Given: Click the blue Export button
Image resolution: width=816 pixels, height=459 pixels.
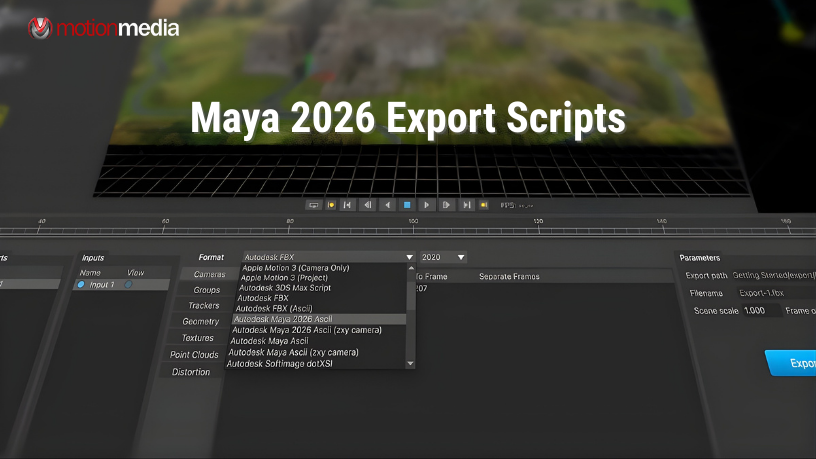Looking at the screenshot, I should (x=791, y=363).
